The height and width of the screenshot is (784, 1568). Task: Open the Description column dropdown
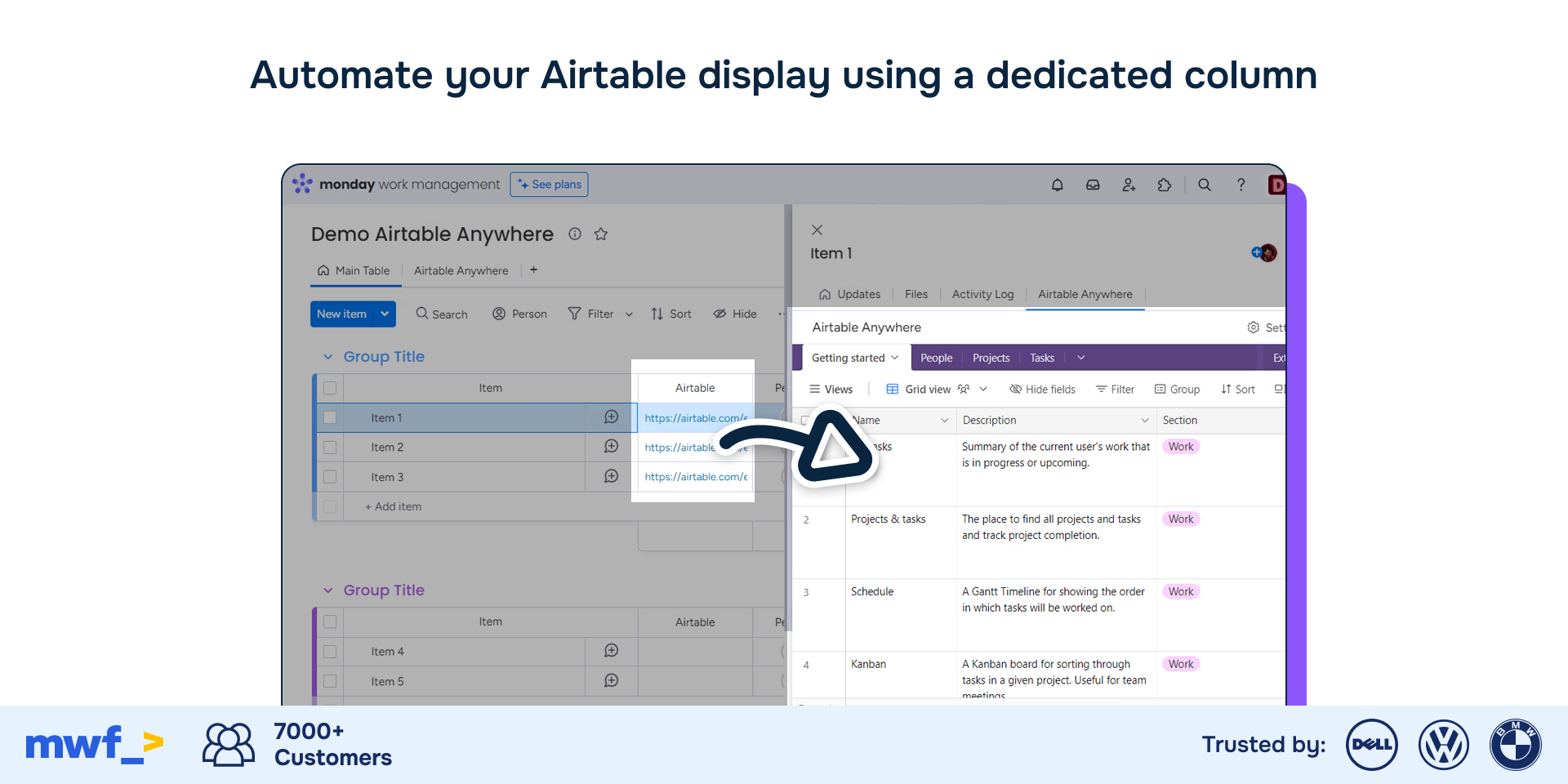click(1145, 420)
